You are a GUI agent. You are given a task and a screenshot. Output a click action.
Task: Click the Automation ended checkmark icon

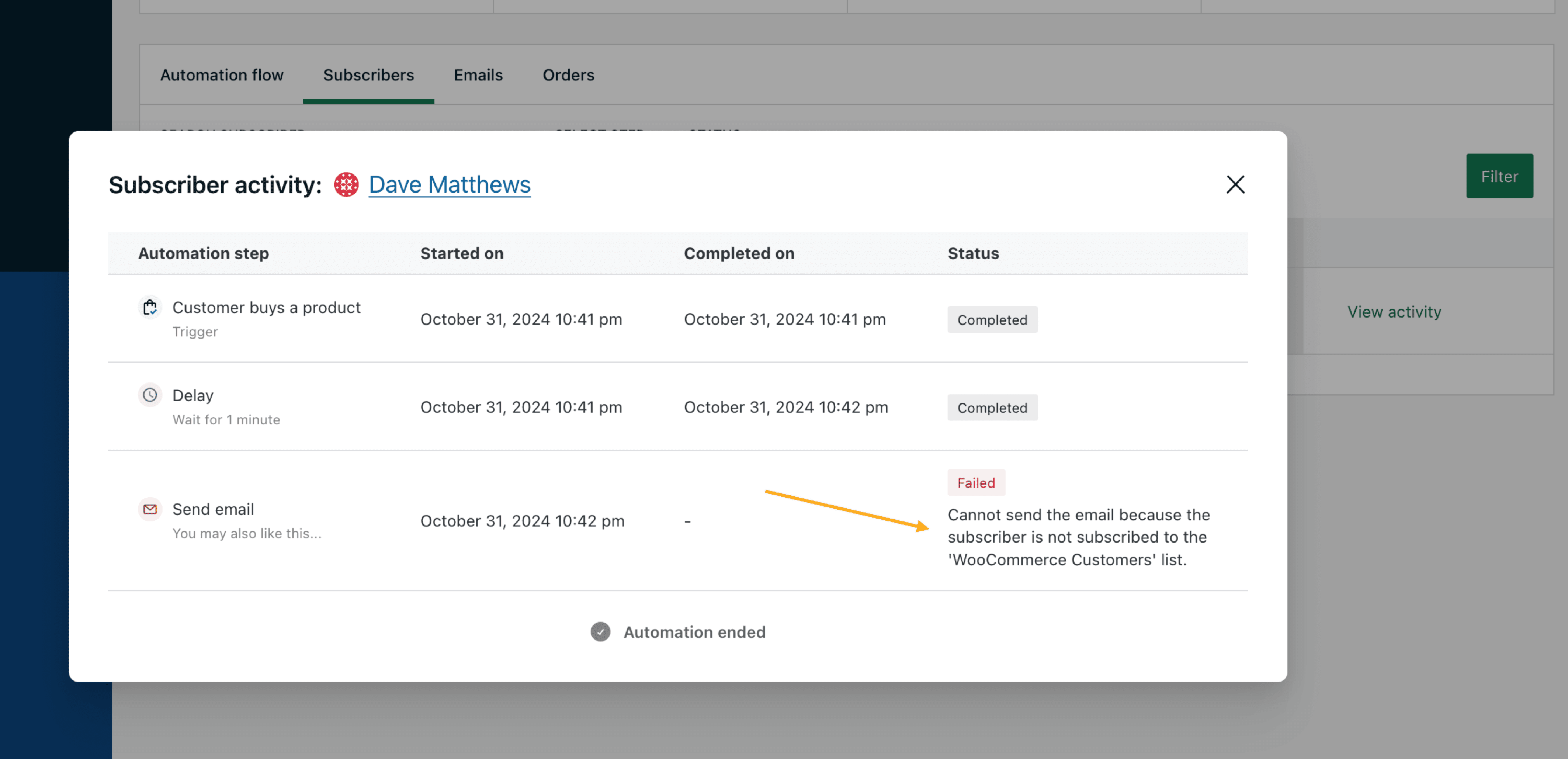coord(600,632)
